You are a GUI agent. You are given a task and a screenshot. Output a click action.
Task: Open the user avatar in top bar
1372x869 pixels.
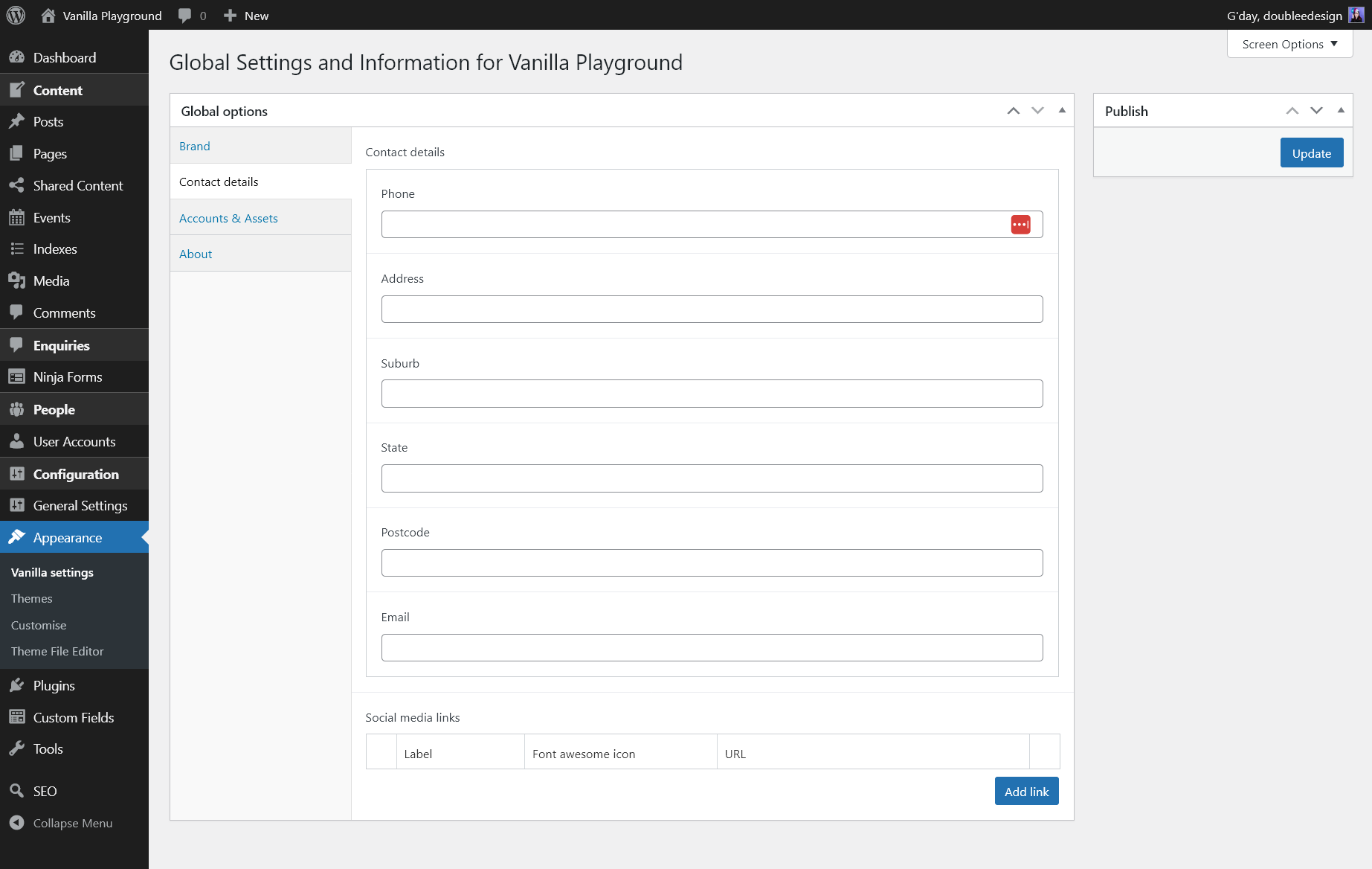[1356, 16]
